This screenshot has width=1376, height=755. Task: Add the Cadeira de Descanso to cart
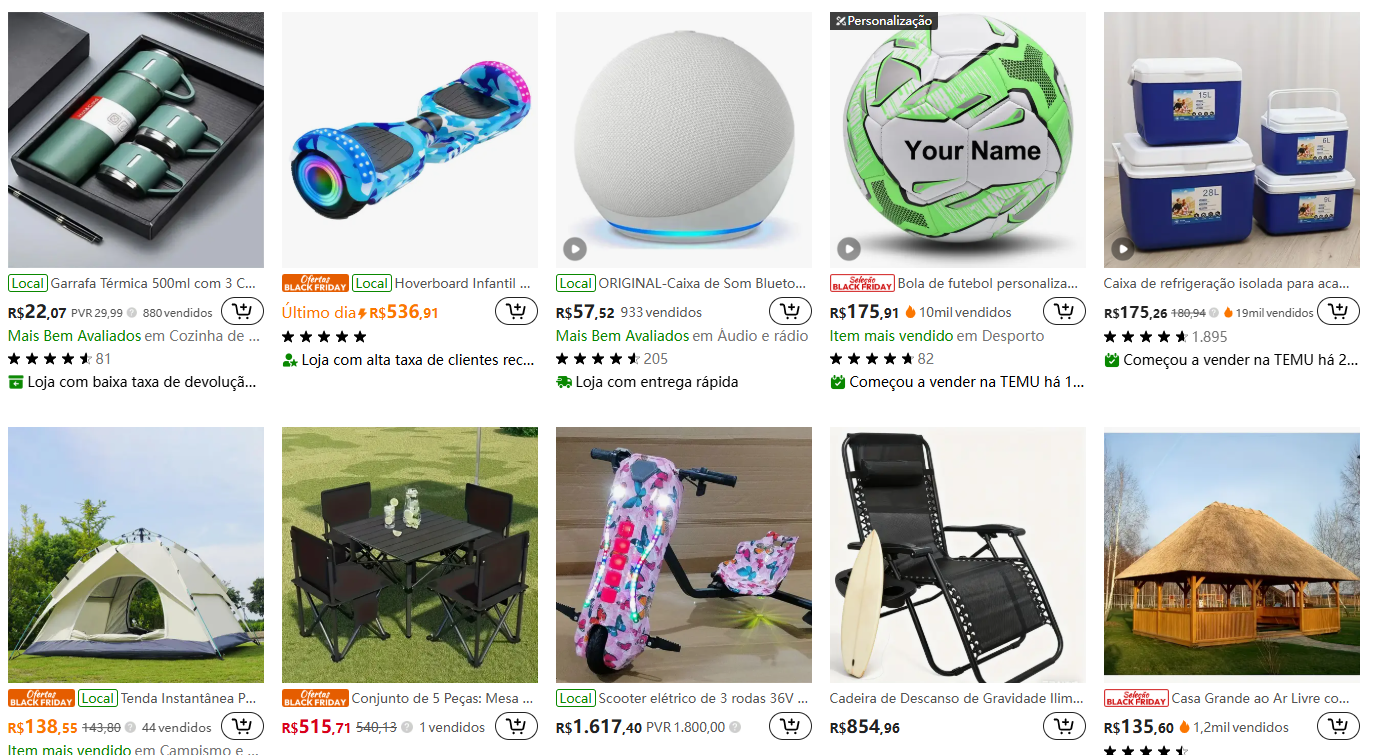pos(1064,727)
